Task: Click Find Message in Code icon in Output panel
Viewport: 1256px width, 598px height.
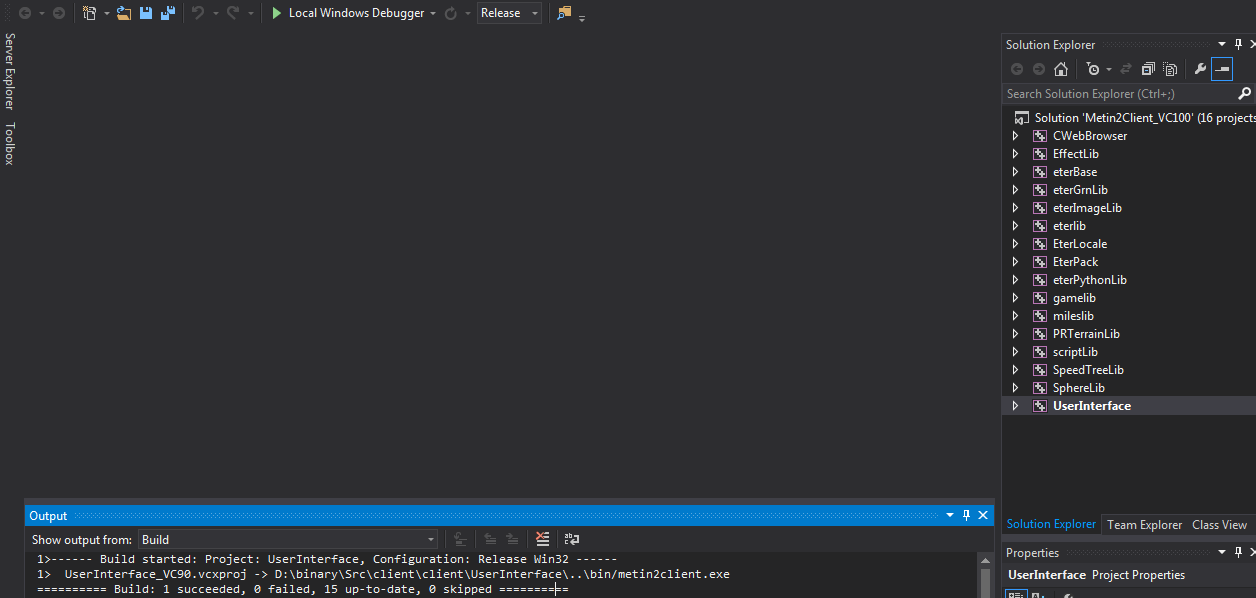Action: point(460,540)
